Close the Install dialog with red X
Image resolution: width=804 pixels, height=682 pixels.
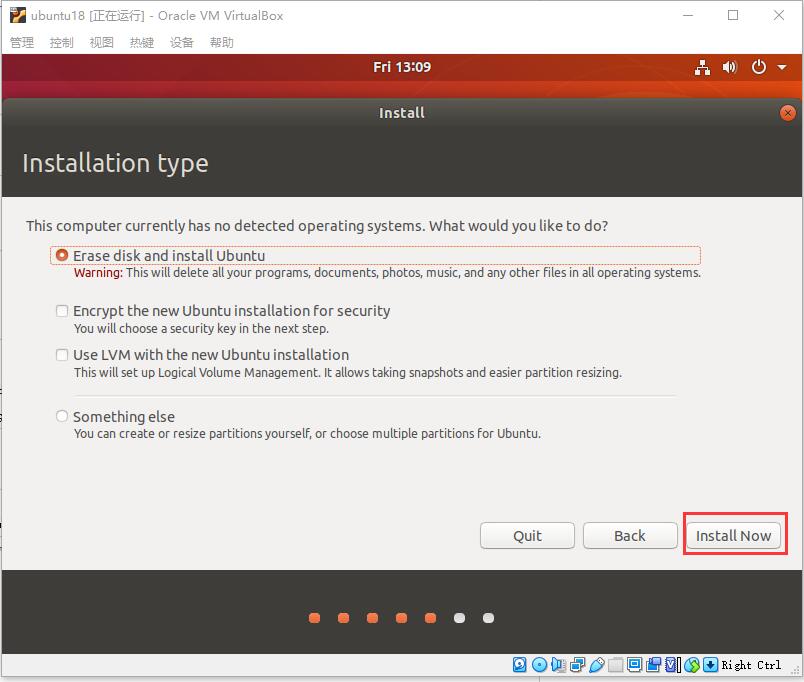coord(788,113)
